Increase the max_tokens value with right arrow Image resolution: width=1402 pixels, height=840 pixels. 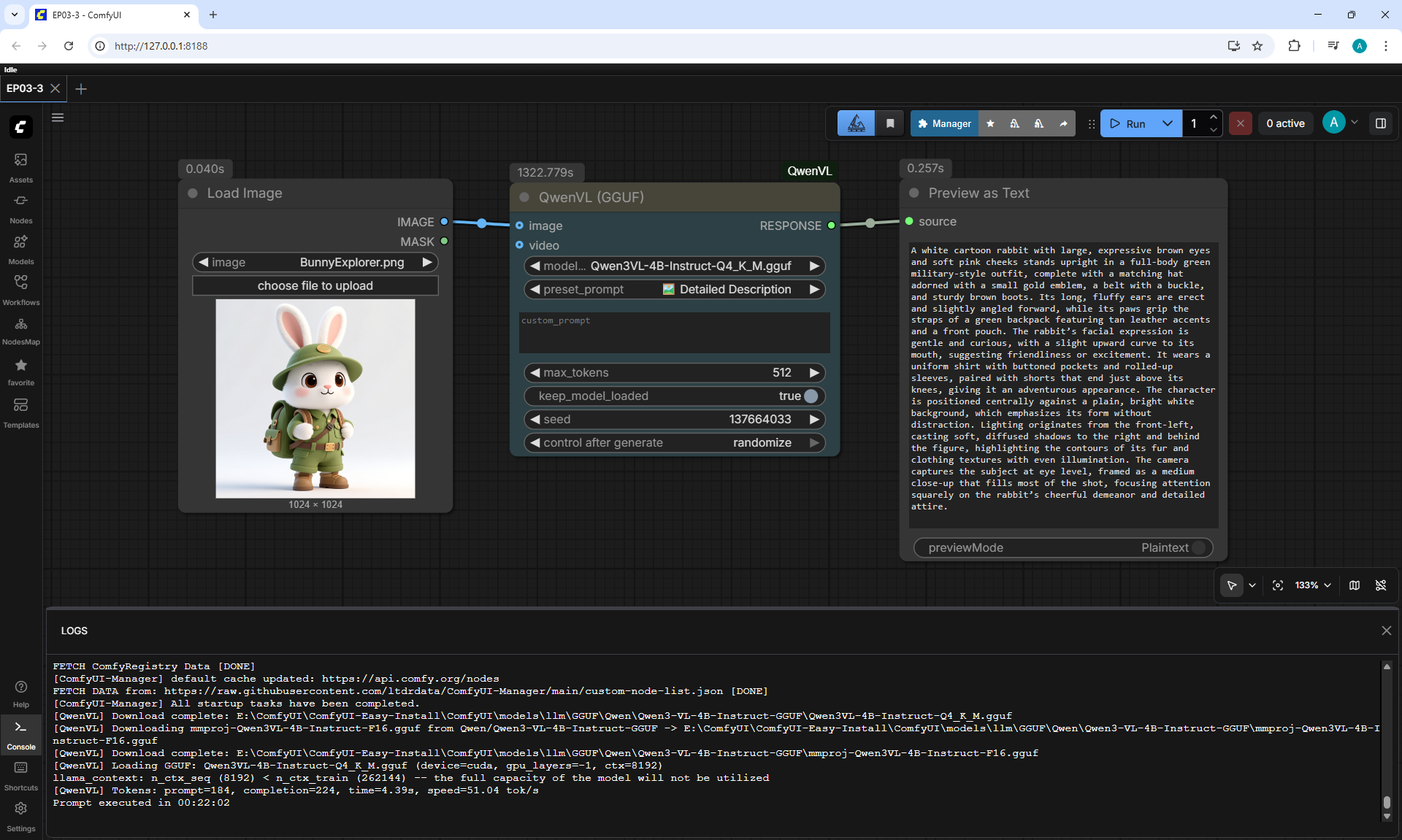click(813, 373)
